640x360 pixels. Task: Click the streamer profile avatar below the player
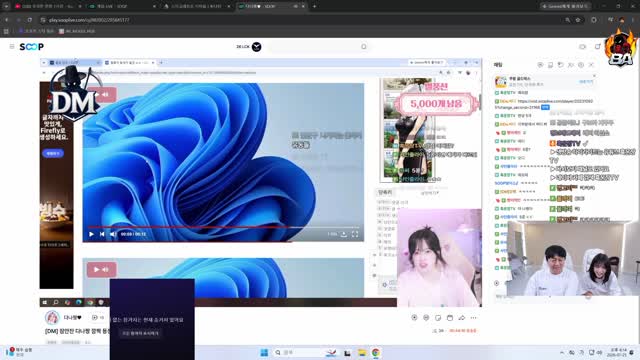click(52, 318)
